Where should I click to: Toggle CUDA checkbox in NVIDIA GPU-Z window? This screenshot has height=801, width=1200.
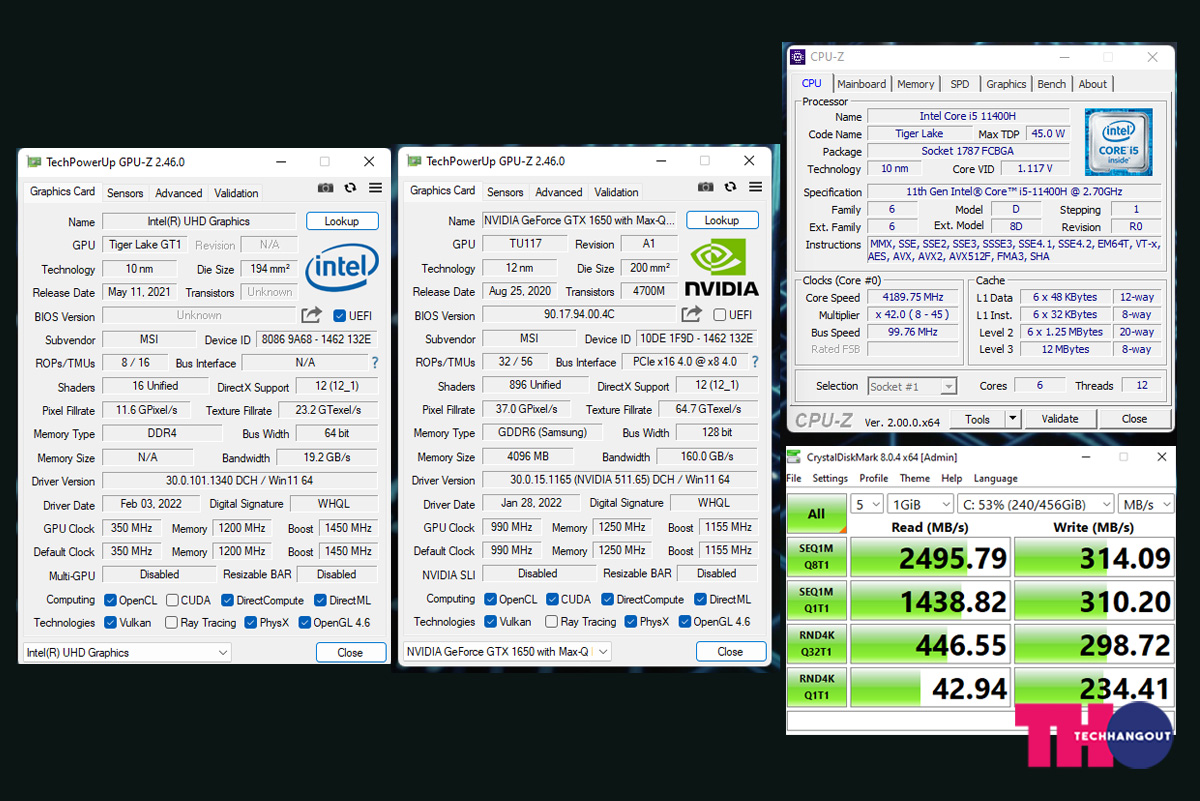click(553, 599)
